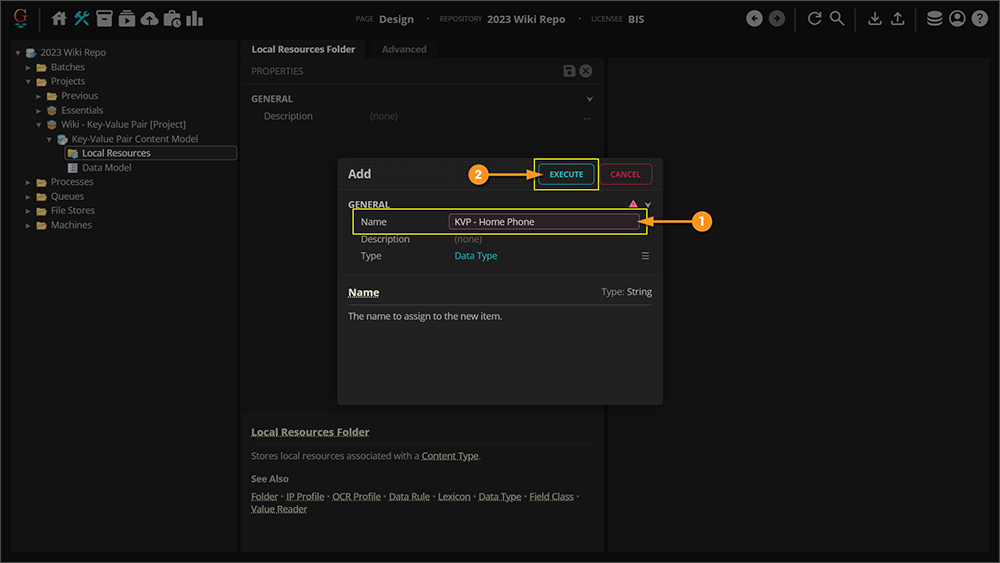The image size is (1000, 563).
Task: Open search with the magnifier icon
Action: [x=837, y=19]
